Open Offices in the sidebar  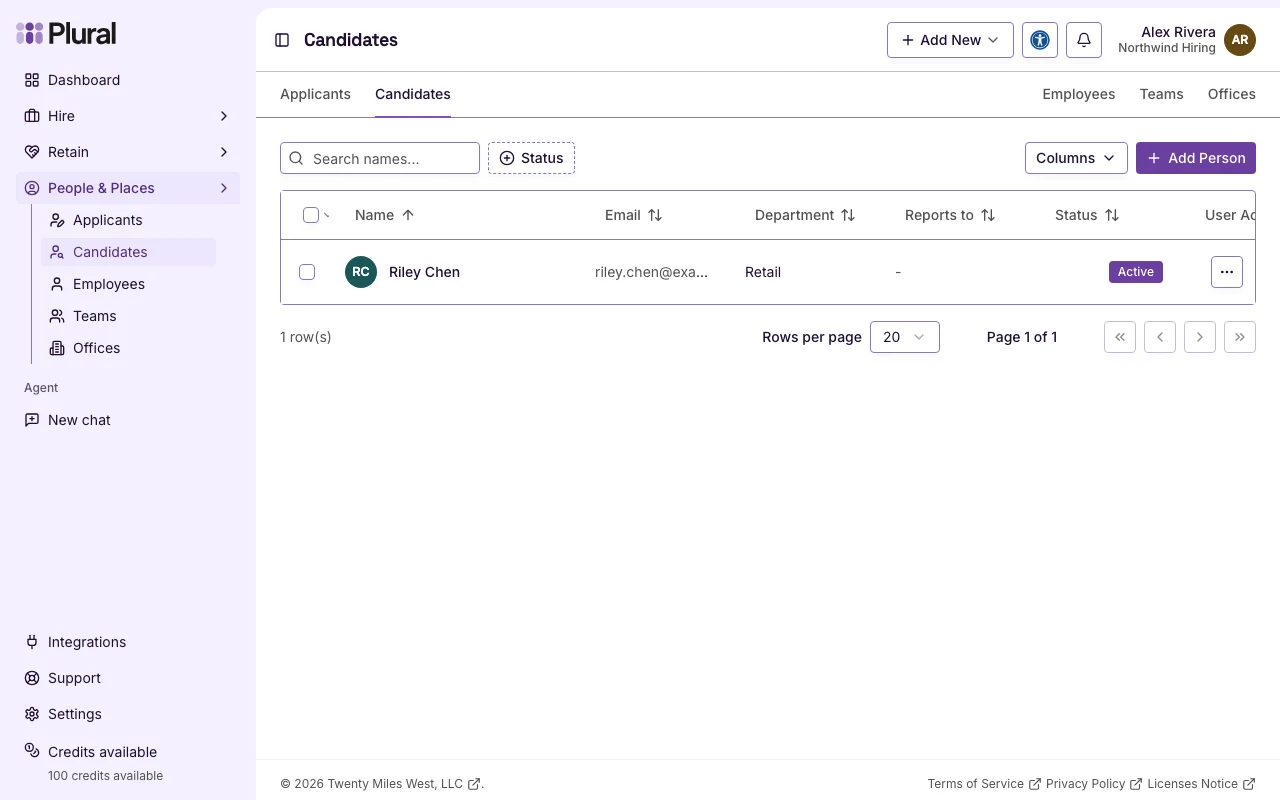(x=128, y=348)
